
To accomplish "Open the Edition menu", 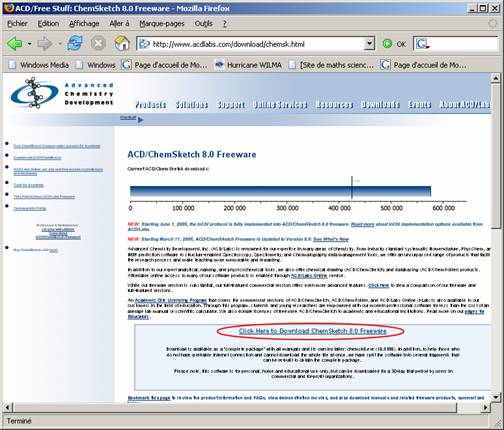I will click(48, 24).
